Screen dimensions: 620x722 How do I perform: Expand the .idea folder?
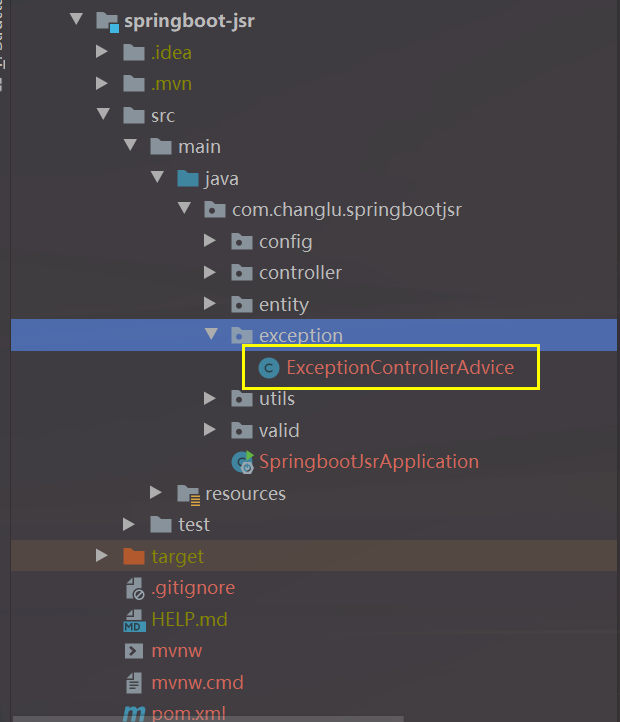[x=102, y=52]
